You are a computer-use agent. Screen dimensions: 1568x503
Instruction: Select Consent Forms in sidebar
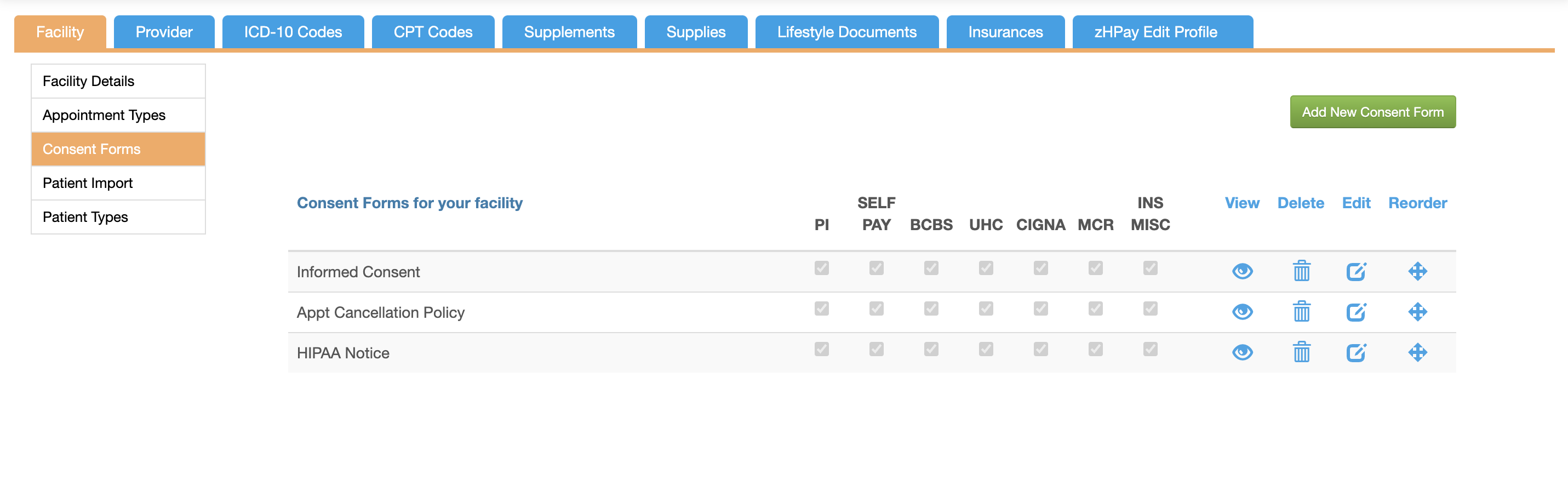tap(118, 149)
